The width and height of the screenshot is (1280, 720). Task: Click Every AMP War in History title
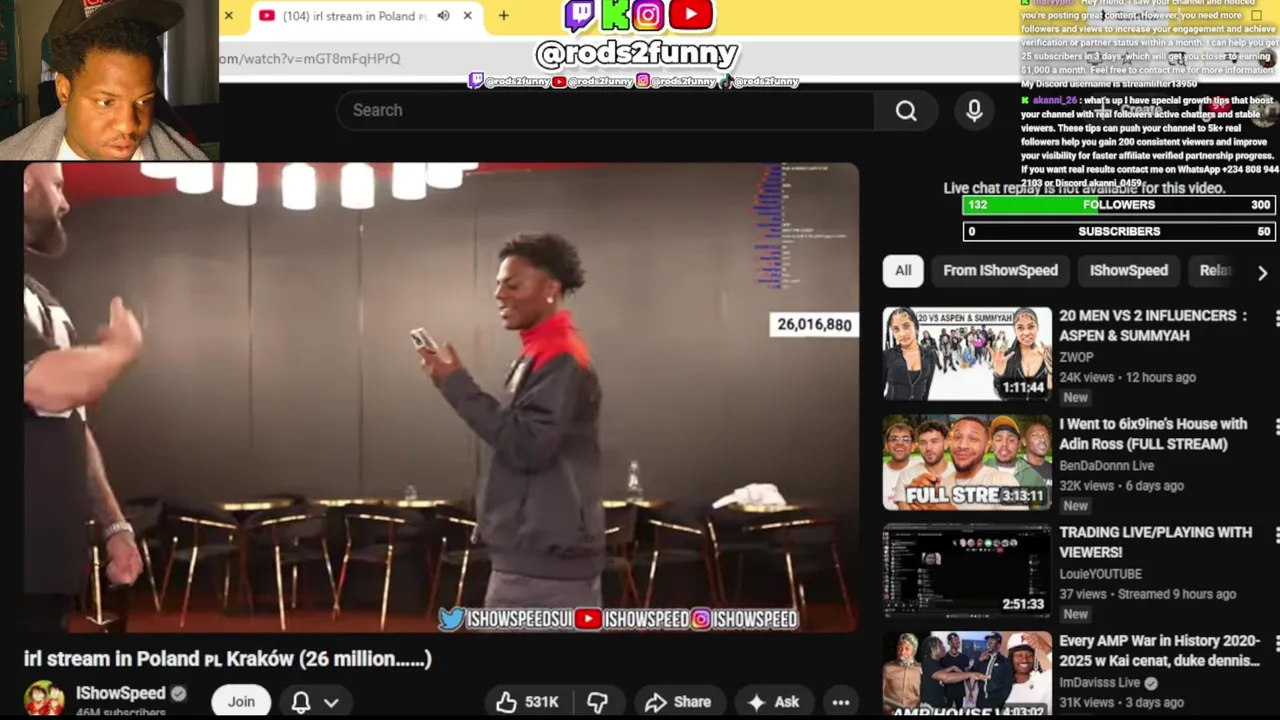1159,650
